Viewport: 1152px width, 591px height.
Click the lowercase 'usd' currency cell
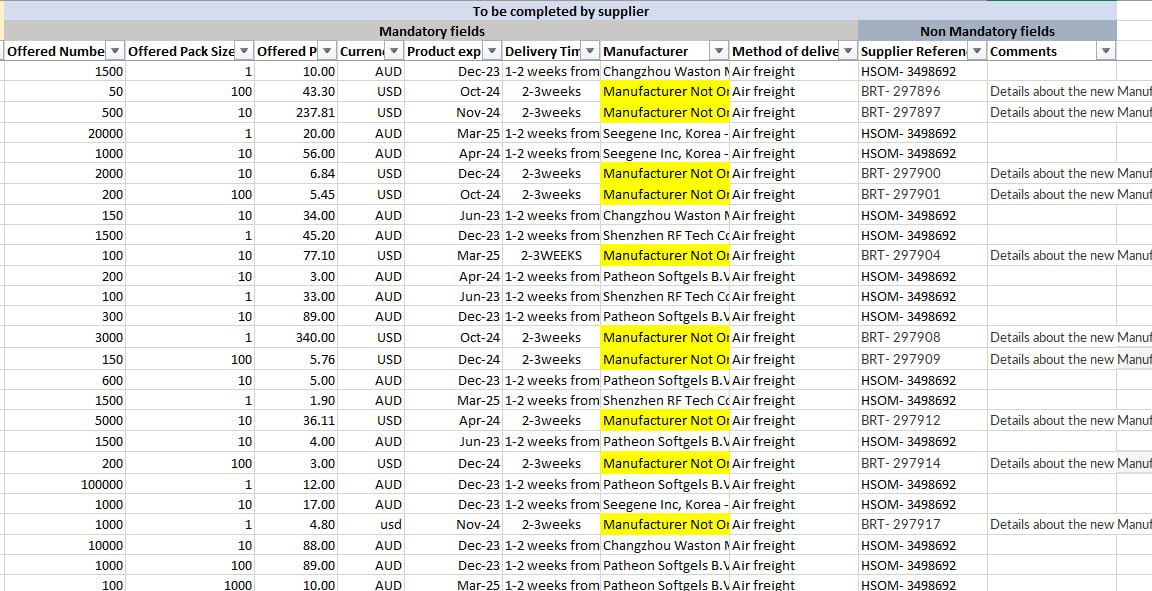(x=371, y=525)
